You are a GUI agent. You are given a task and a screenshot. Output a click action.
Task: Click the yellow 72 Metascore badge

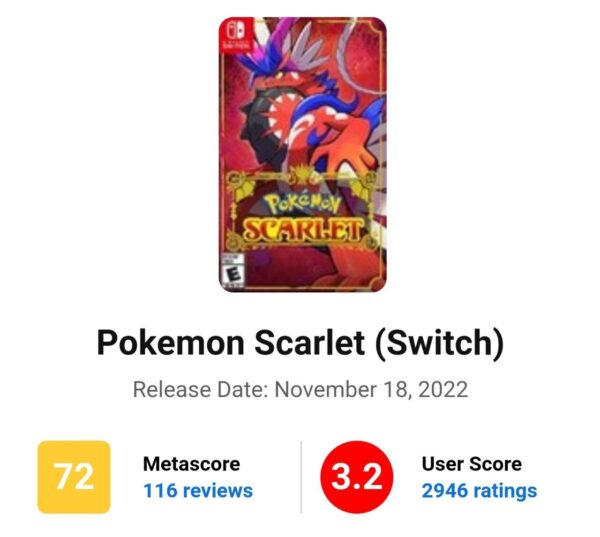pyautogui.click(x=74, y=477)
